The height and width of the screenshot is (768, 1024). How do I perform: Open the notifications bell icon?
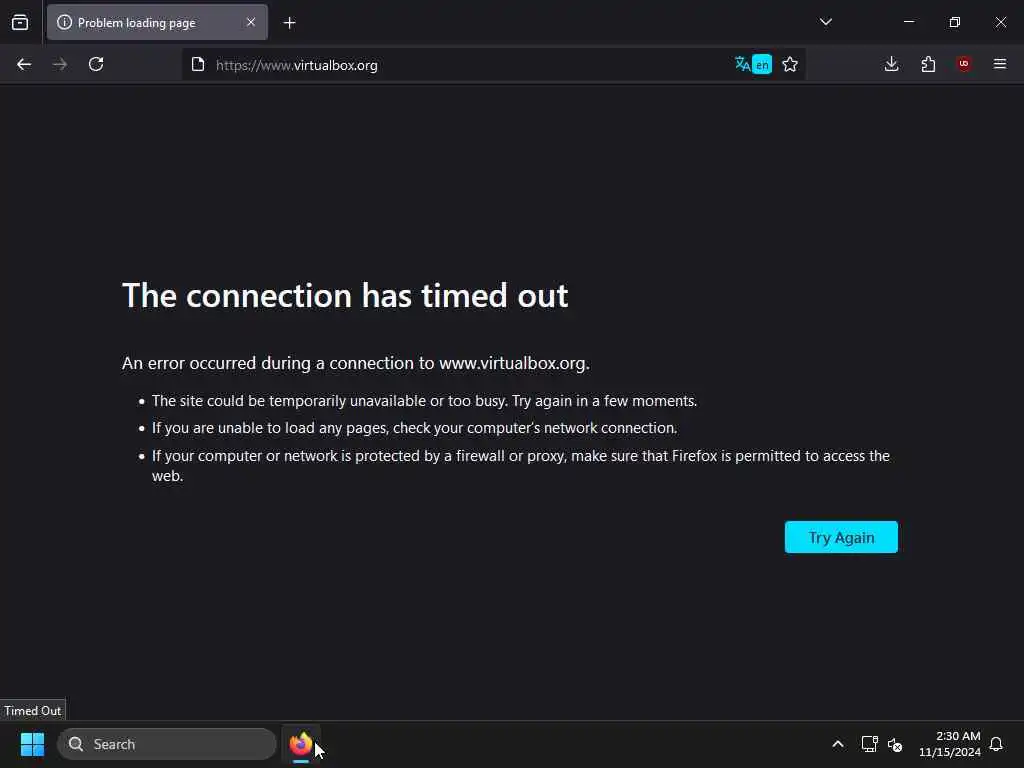pos(997,744)
